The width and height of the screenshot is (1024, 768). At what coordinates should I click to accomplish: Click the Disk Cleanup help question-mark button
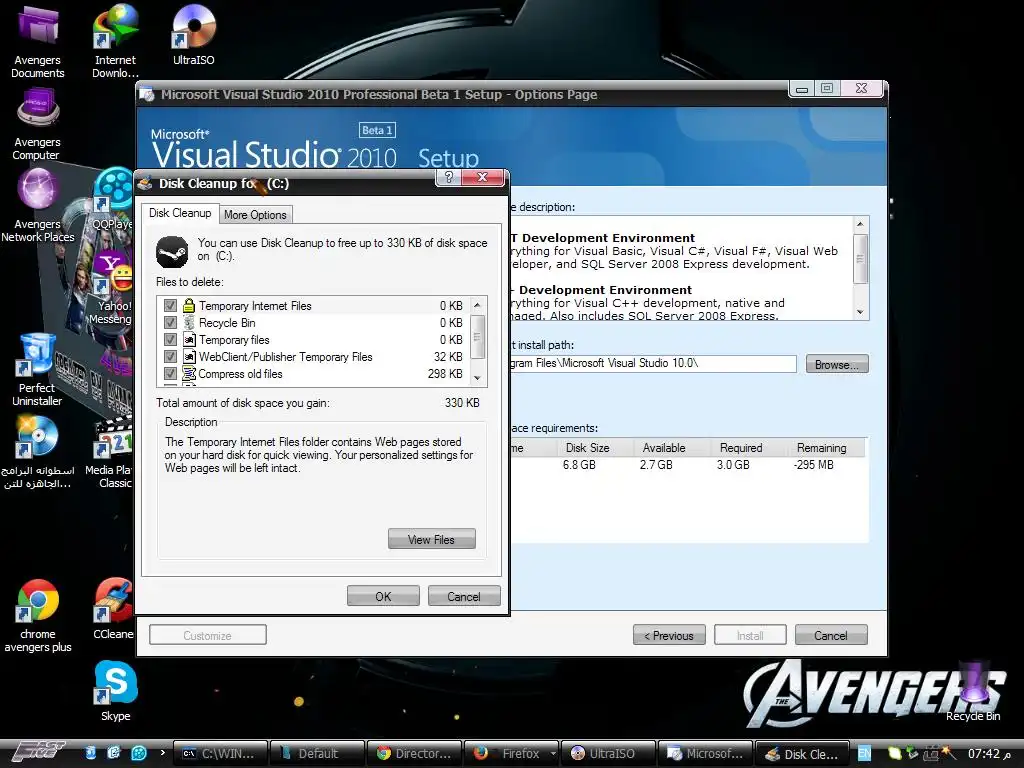(x=449, y=177)
